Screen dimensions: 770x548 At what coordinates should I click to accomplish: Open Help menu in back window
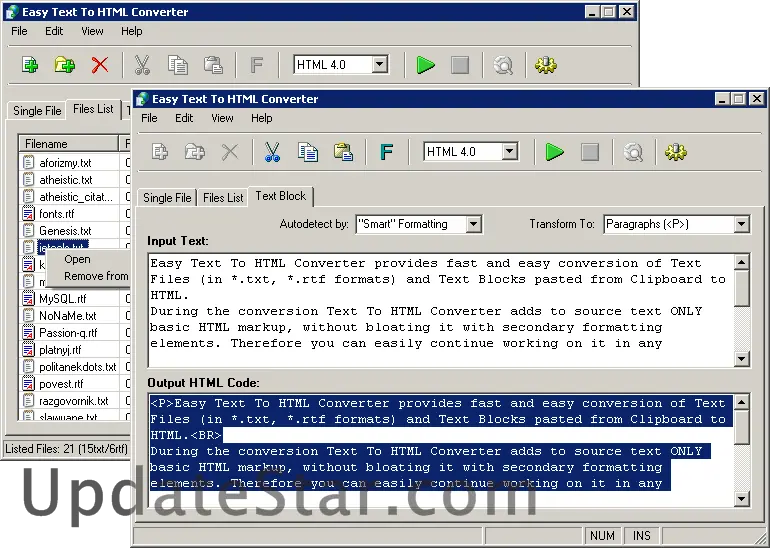pos(132,31)
